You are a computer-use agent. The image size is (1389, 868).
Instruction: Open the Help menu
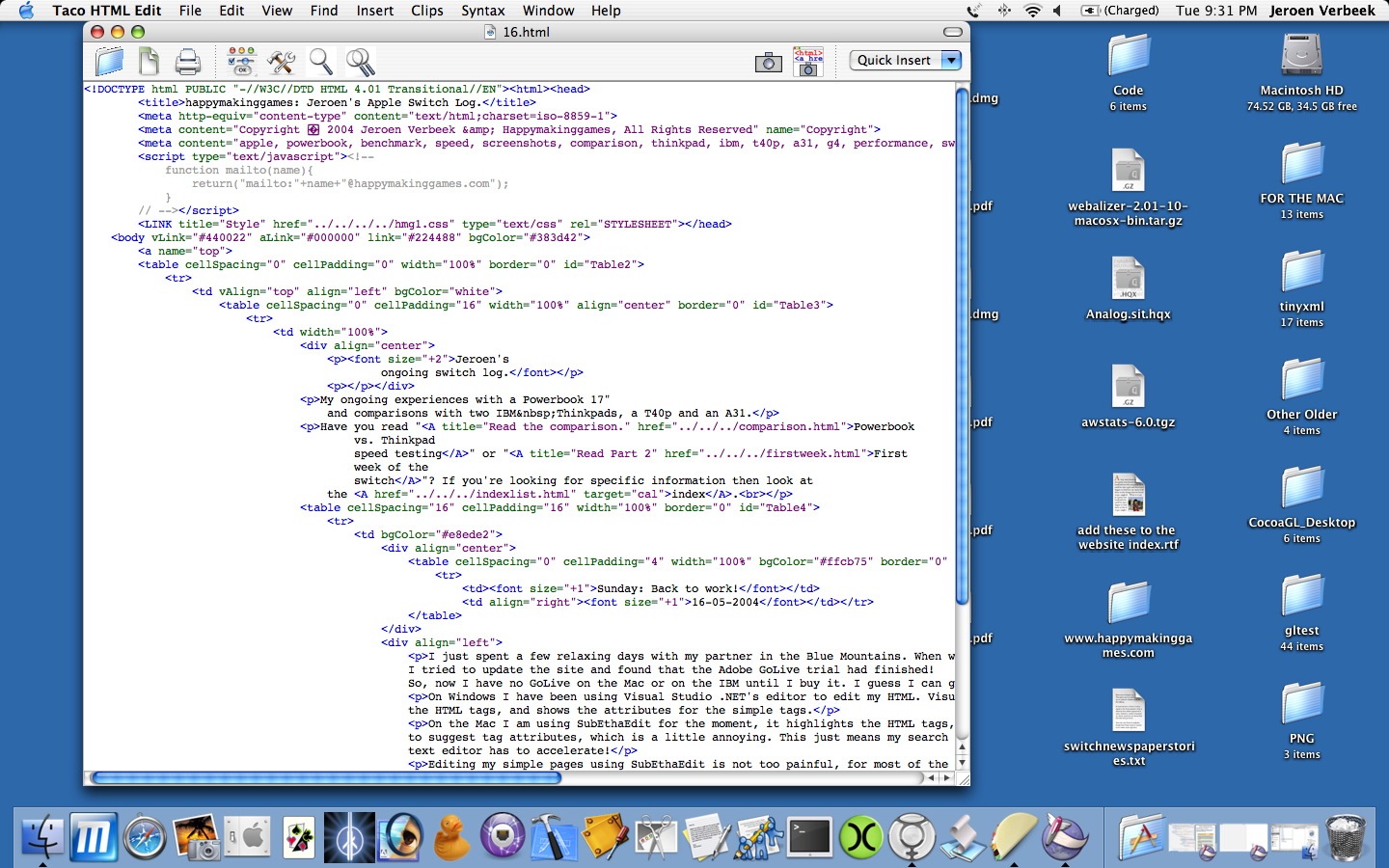pyautogui.click(x=606, y=11)
